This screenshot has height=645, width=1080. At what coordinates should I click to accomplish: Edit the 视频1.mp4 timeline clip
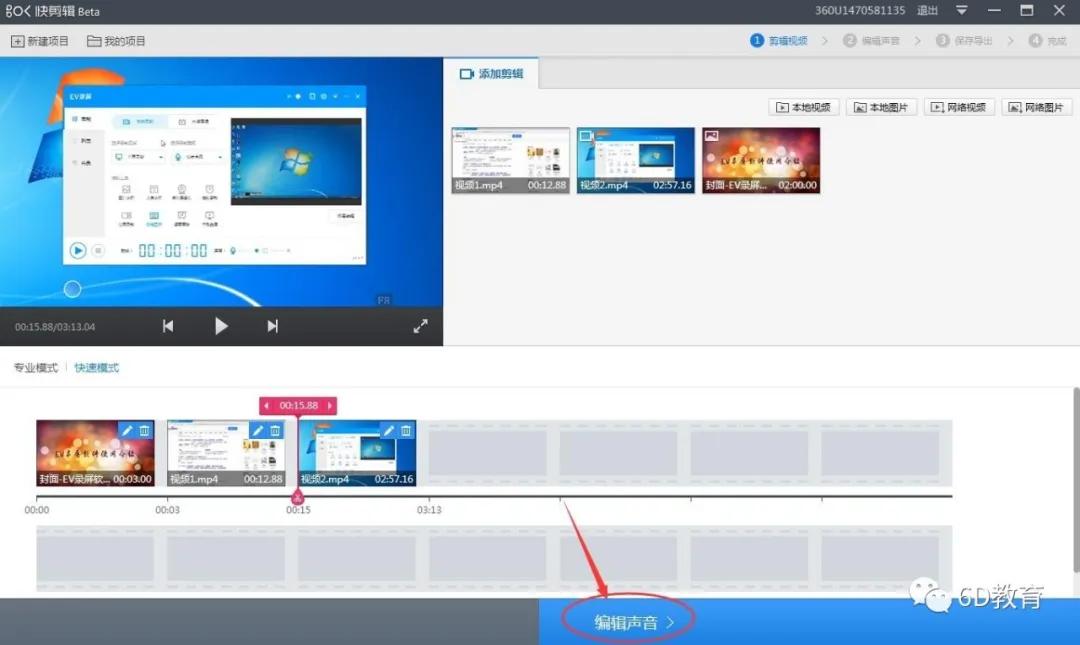tap(258, 431)
